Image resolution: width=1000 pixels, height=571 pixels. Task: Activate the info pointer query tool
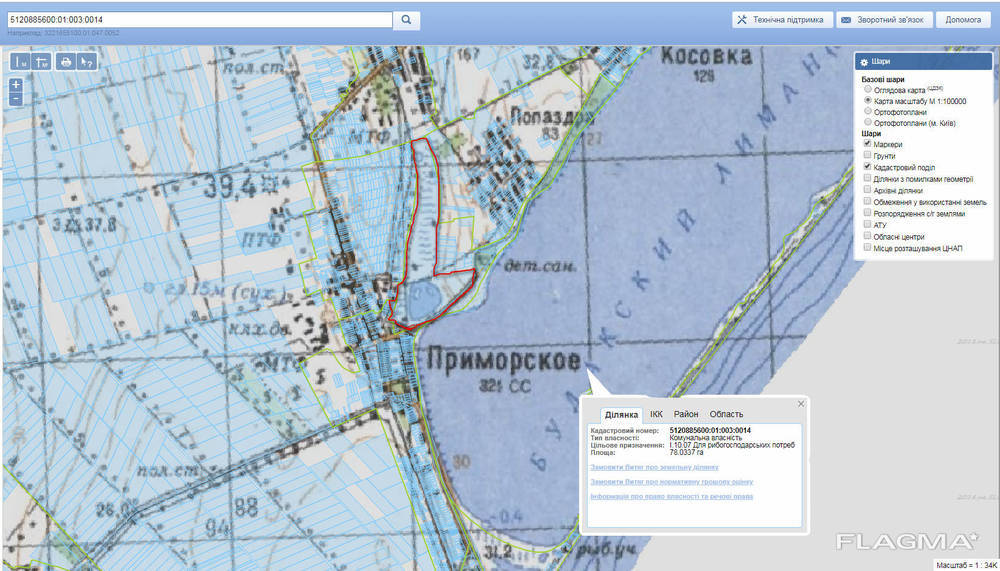[87, 62]
